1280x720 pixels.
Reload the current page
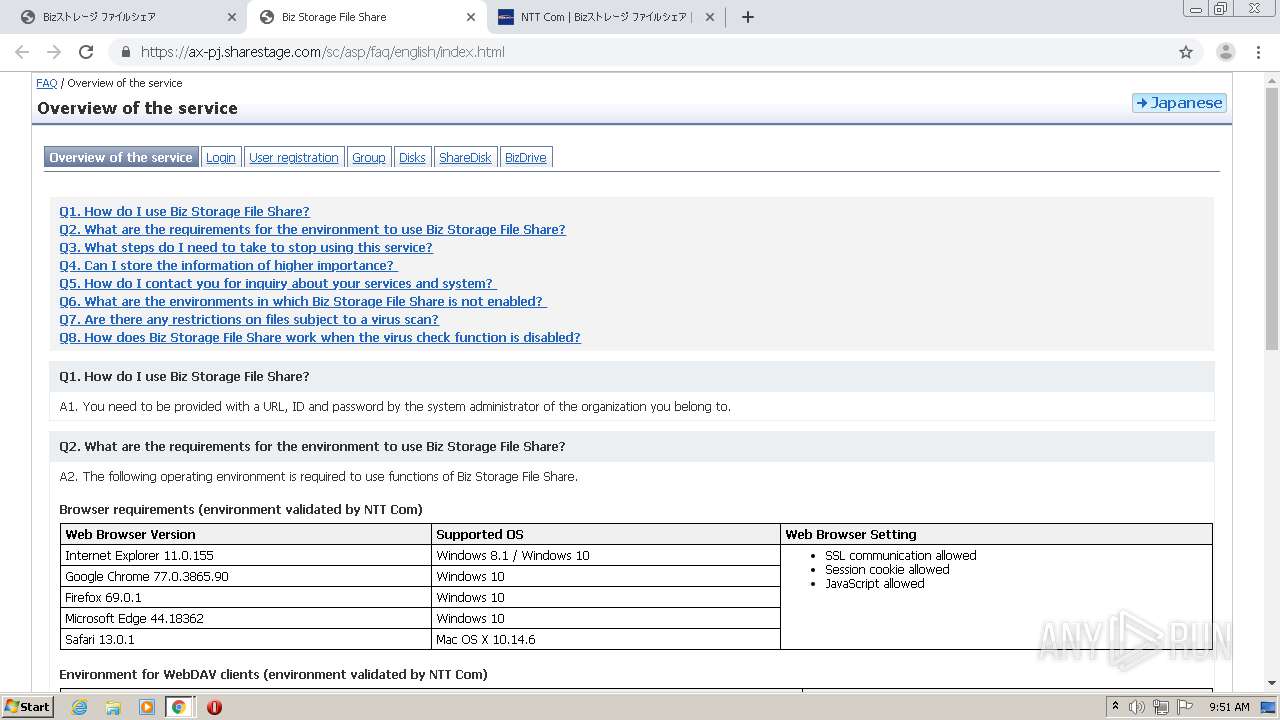tap(86, 52)
